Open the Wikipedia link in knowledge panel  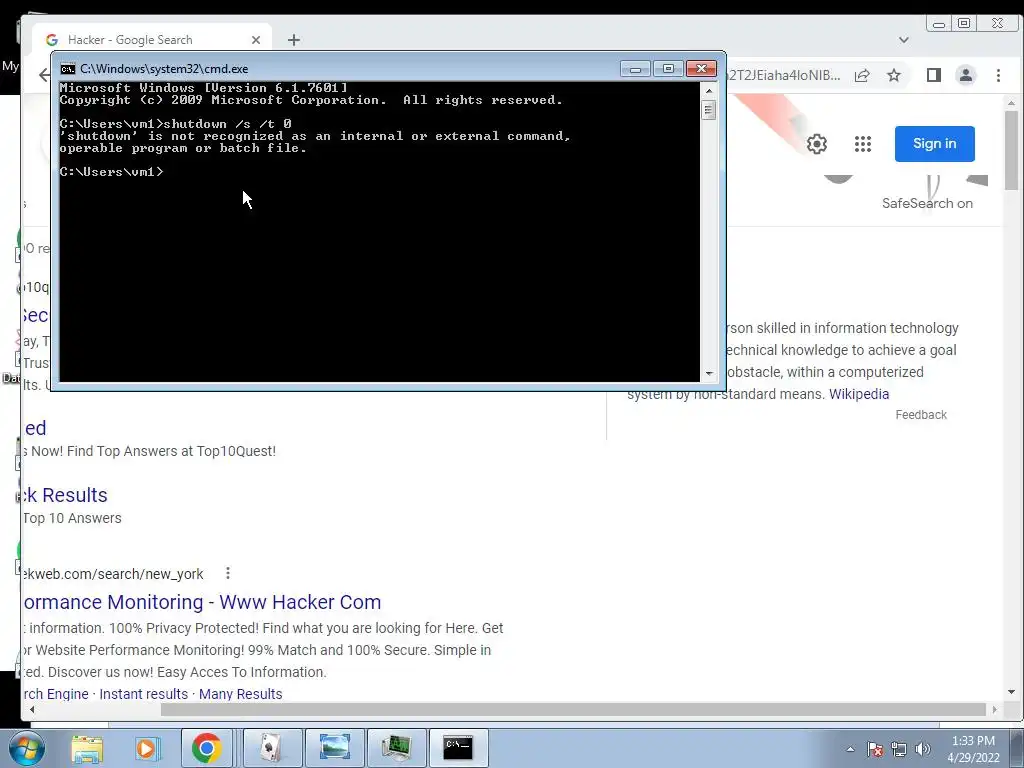tap(859, 394)
